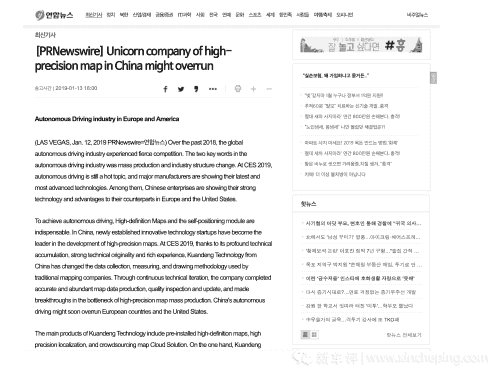The width and height of the screenshot is (493, 368).
Task: Open the 전국 section
Action: (213, 15)
